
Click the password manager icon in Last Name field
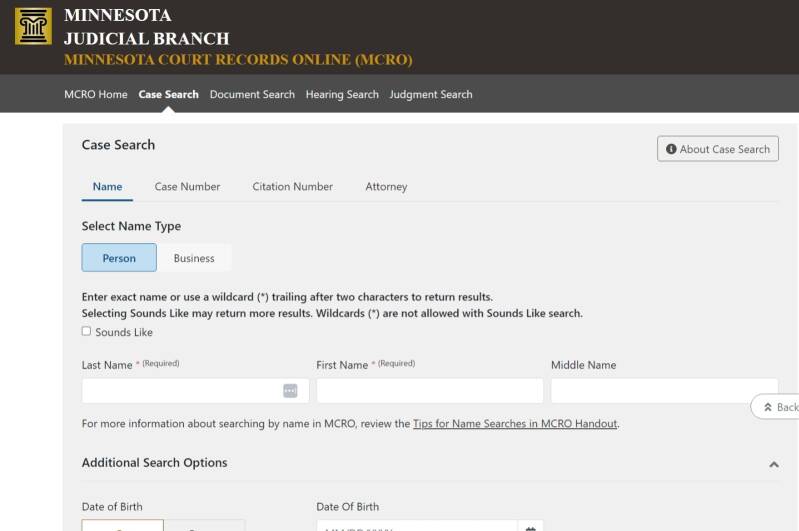coord(290,391)
